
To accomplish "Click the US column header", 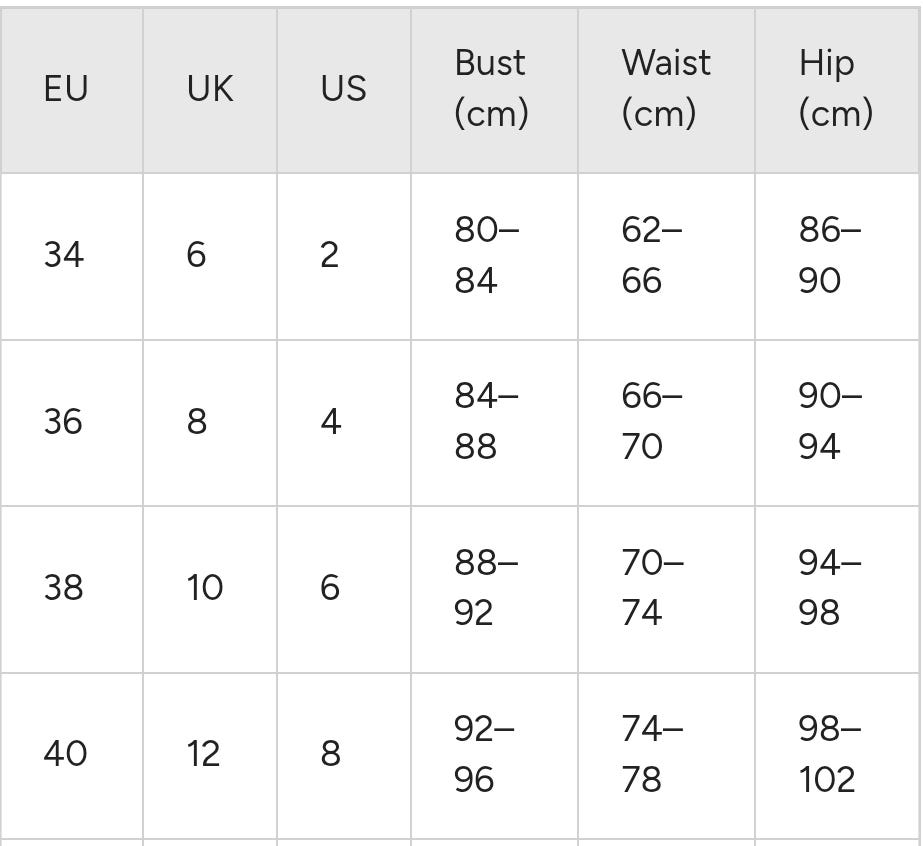I will pyautogui.click(x=343, y=89).
